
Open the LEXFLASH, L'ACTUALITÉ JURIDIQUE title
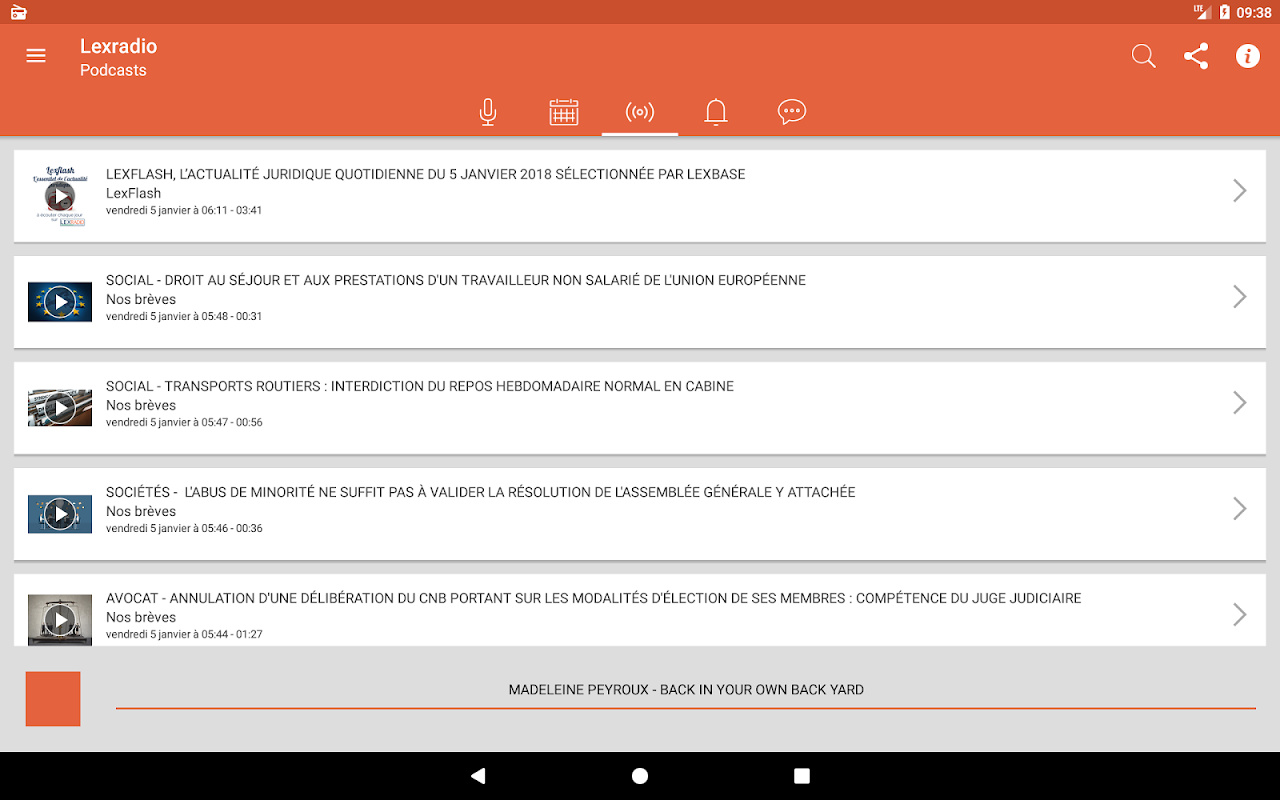click(426, 174)
